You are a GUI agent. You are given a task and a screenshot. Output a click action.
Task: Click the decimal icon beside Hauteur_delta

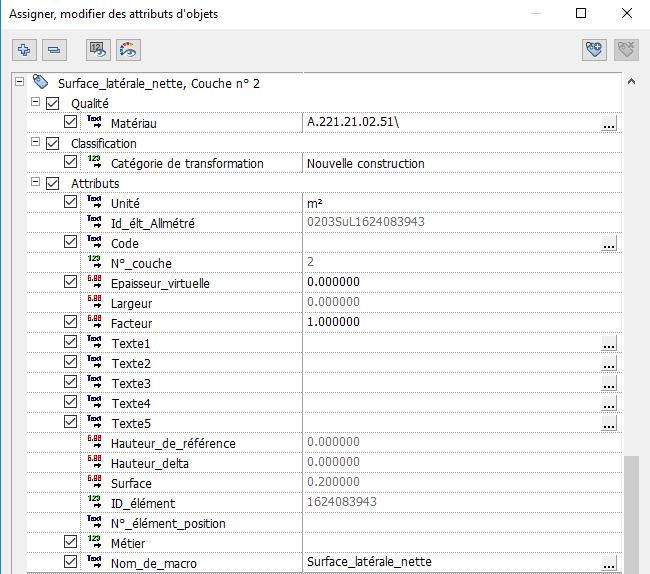[x=95, y=462]
